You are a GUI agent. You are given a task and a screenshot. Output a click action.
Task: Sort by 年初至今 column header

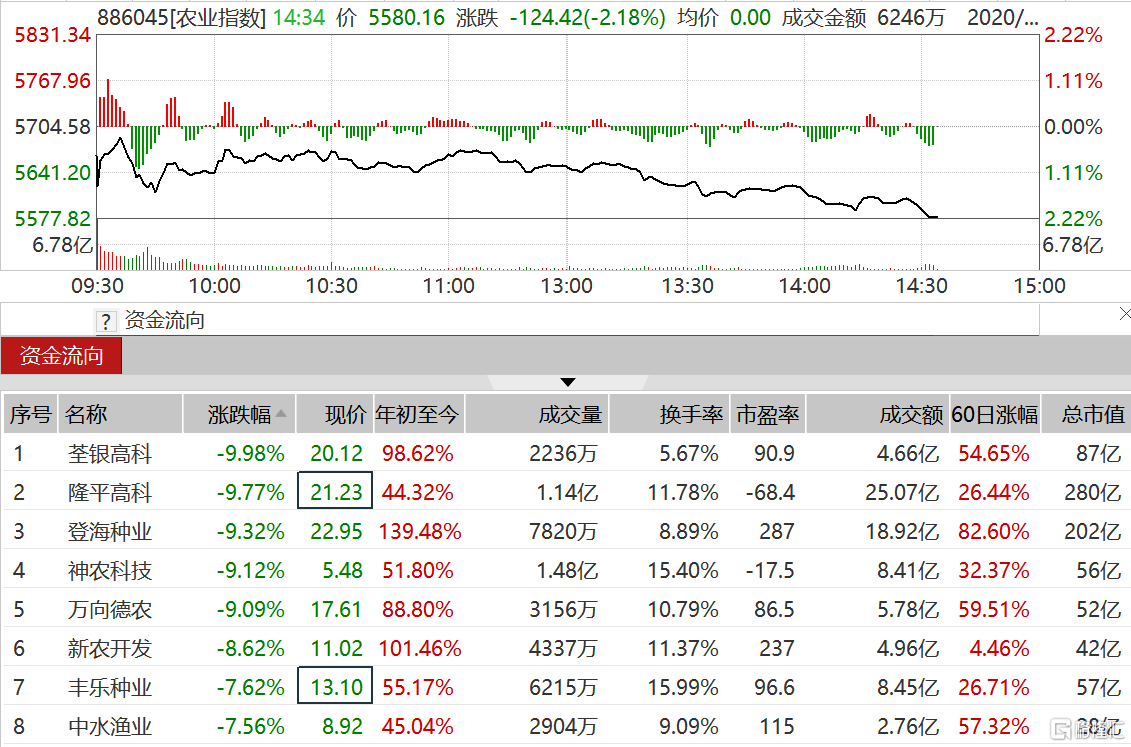click(418, 414)
